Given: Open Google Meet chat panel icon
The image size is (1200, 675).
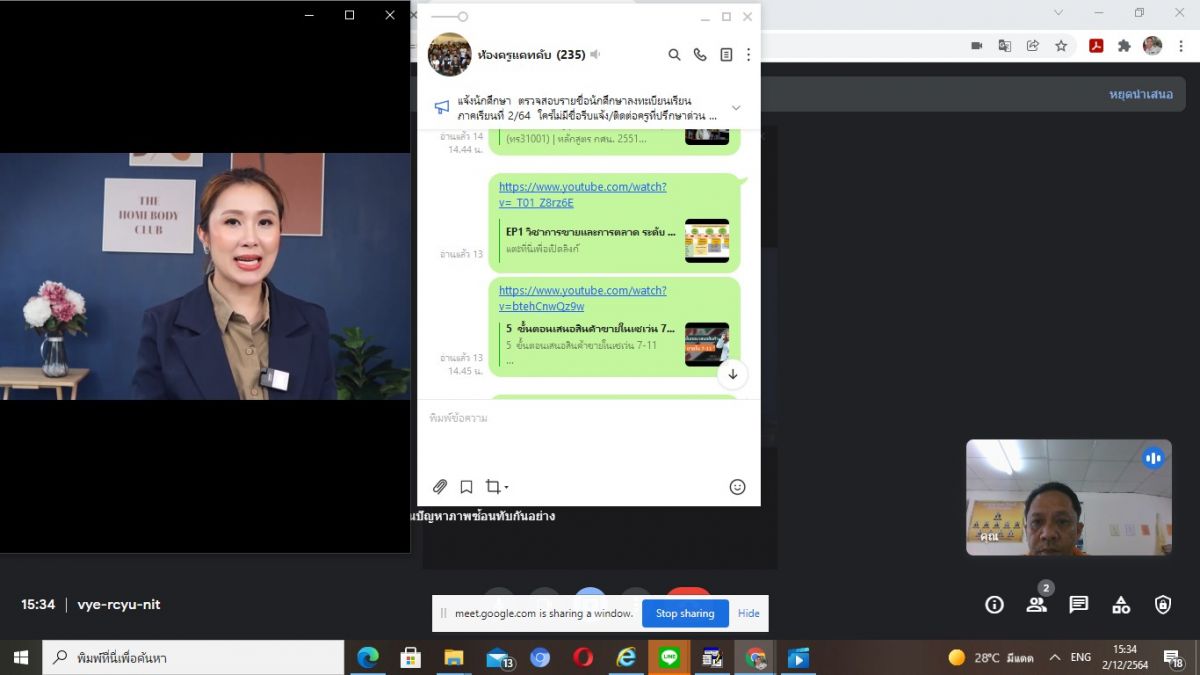Looking at the screenshot, I should pyautogui.click(x=1078, y=604).
